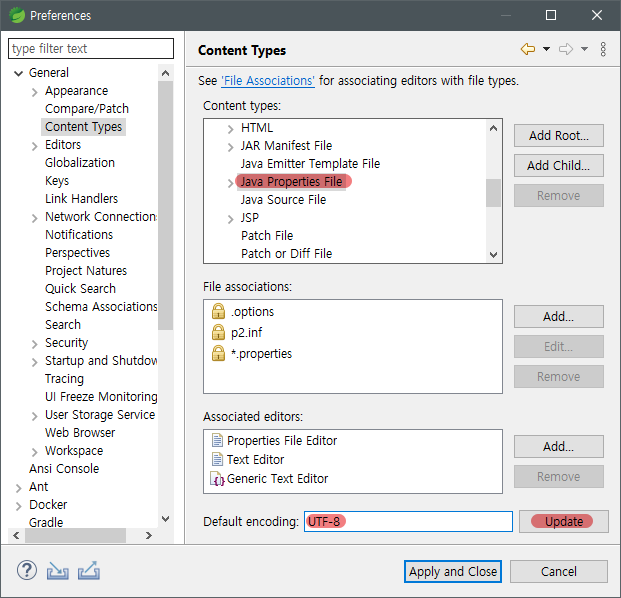Image resolution: width=621 pixels, height=598 pixels.
Task: Go back using yellow back arrow
Action: 528,49
